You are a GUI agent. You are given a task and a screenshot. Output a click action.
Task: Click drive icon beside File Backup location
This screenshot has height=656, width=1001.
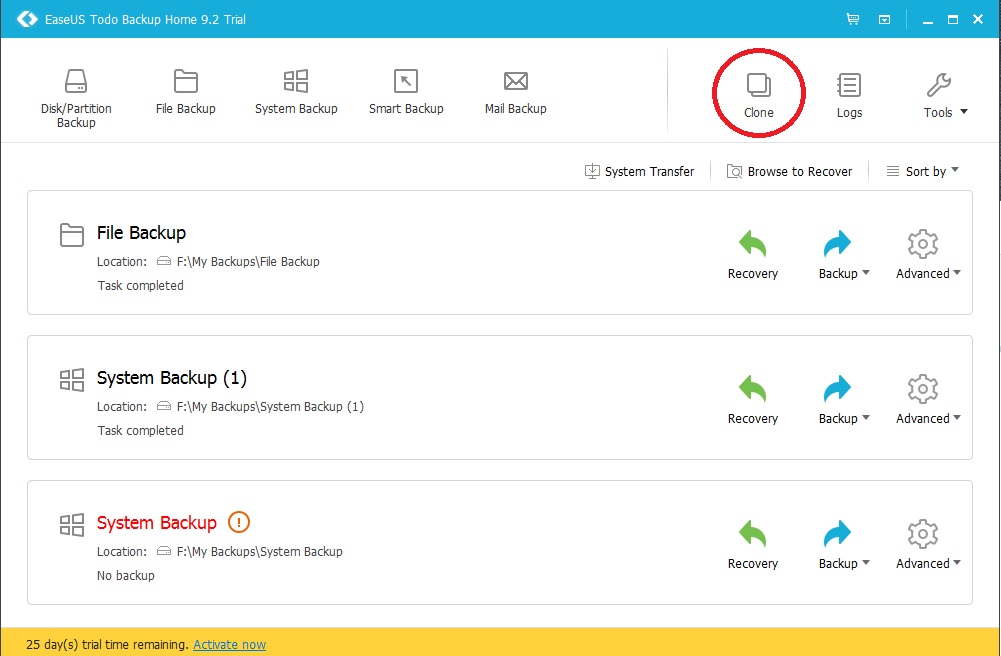pos(164,261)
